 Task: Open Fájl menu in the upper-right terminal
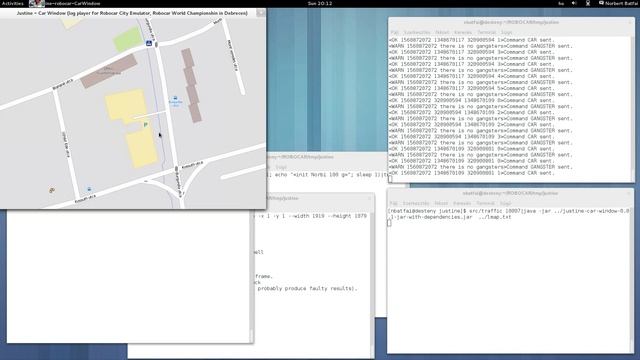(394, 32)
